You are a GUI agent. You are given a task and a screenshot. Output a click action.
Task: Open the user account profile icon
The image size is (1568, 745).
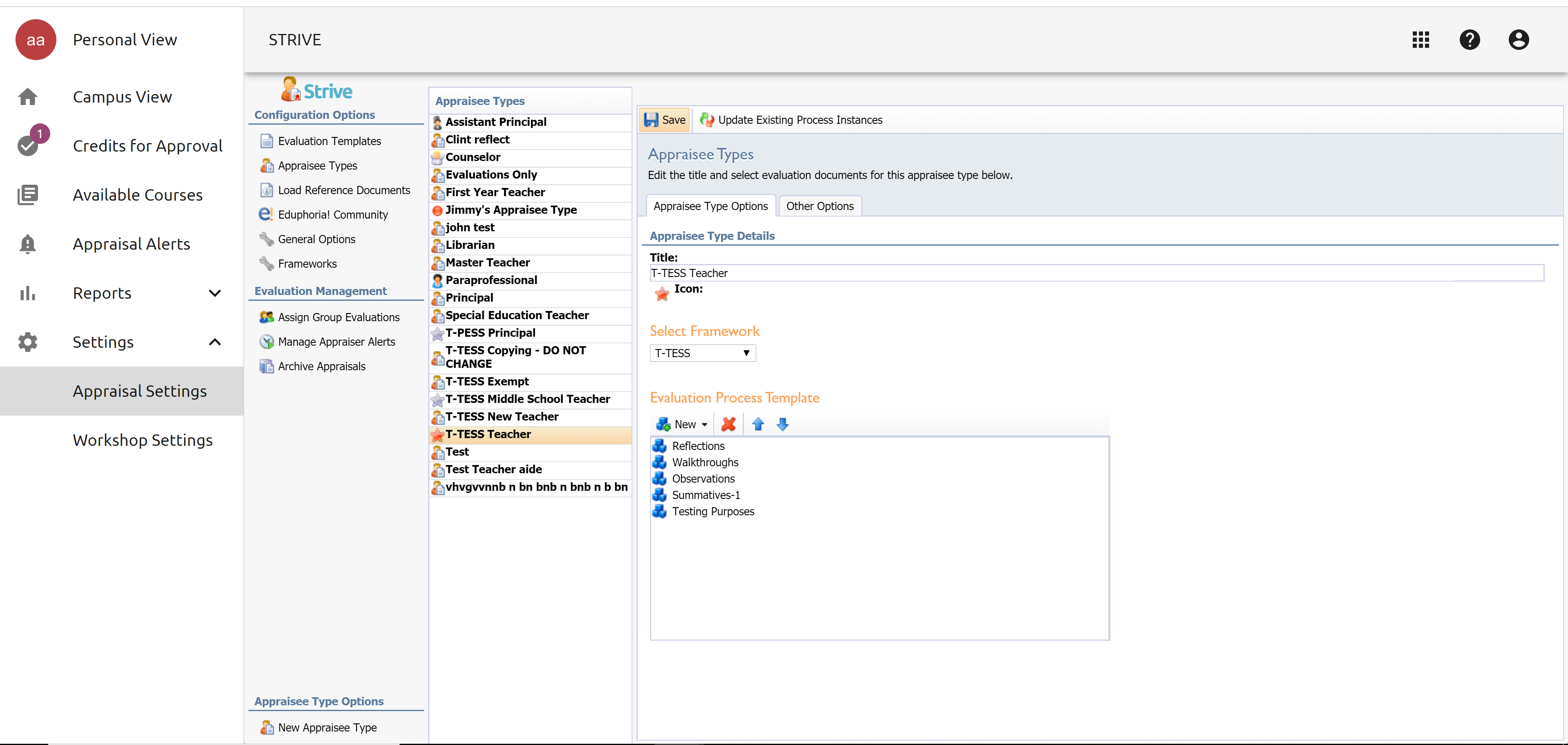1518,40
